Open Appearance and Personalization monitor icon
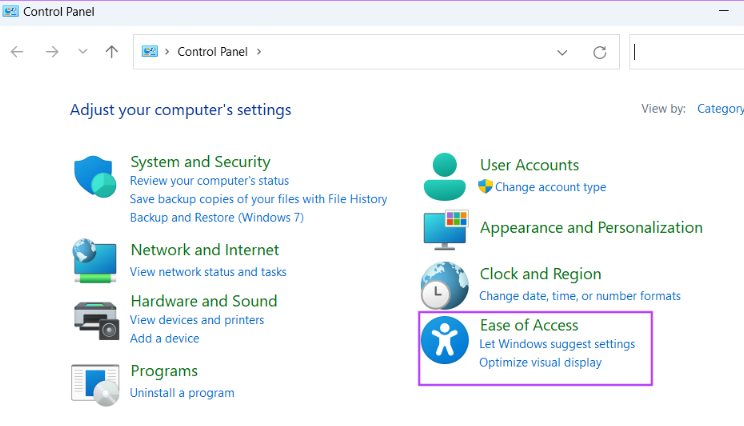The height and width of the screenshot is (426, 744). pos(446,230)
